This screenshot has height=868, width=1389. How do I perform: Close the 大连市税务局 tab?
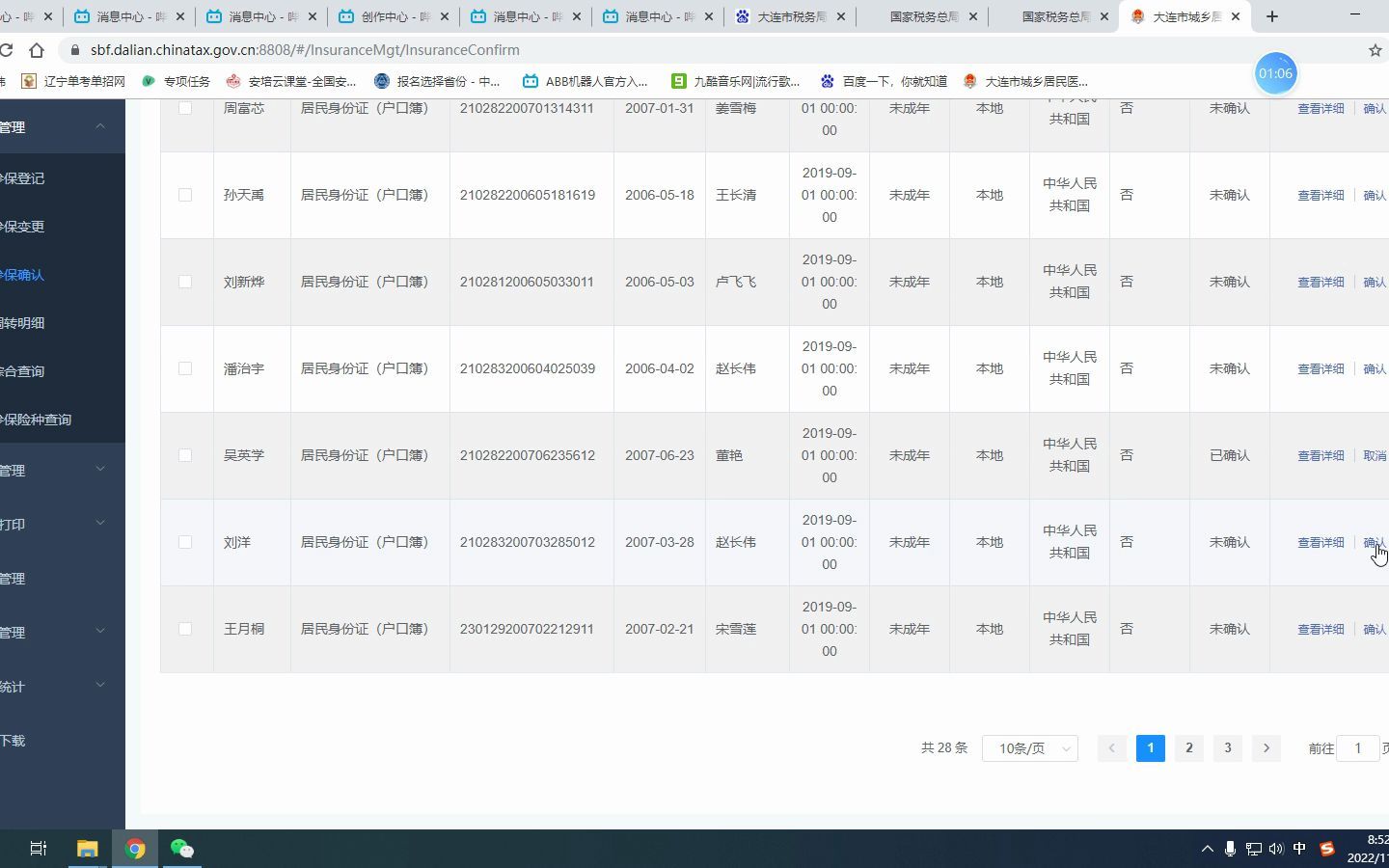[840, 16]
